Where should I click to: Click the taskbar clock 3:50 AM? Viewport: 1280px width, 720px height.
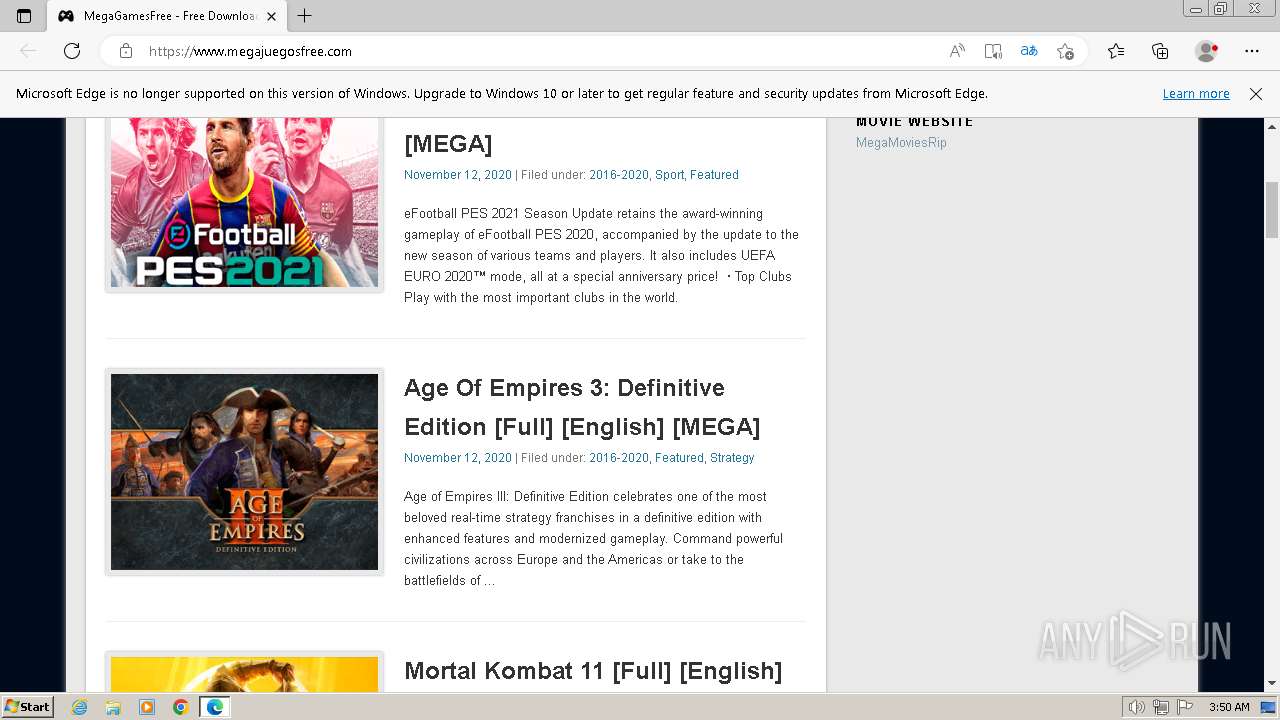[1229, 707]
